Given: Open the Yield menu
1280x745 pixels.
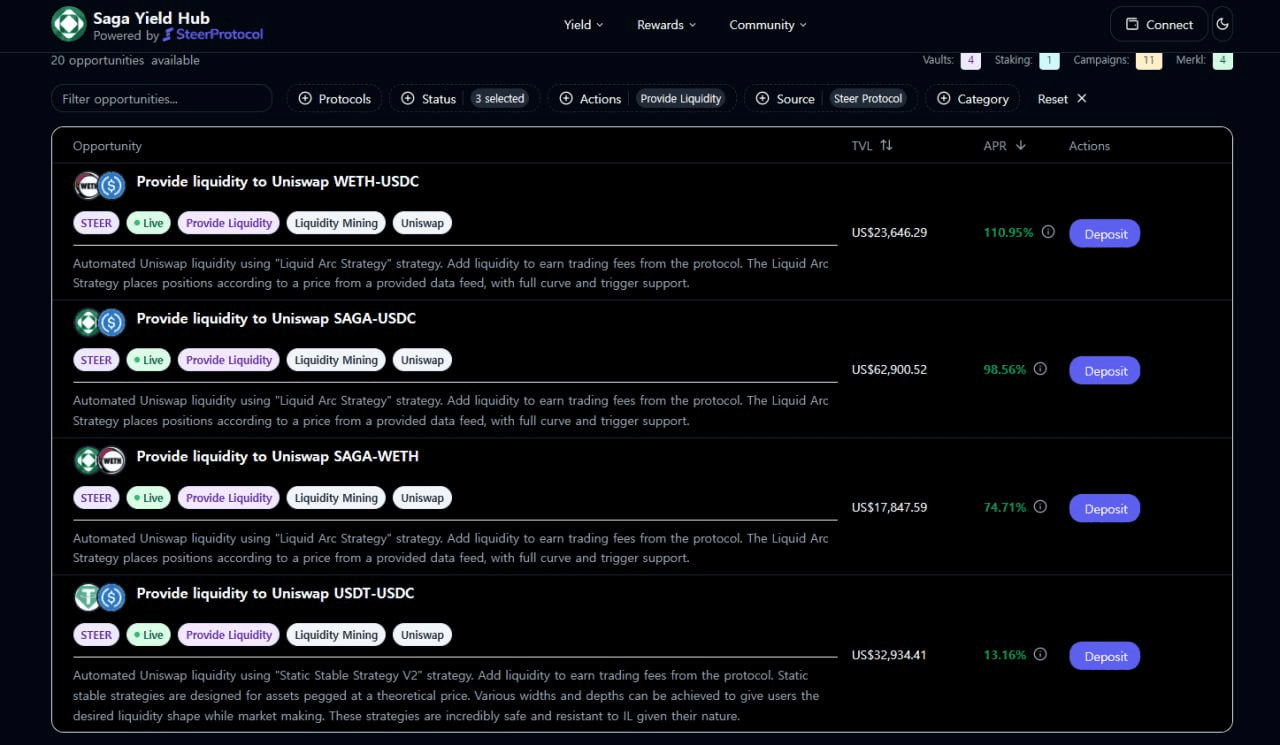Looking at the screenshot, I should tap(584, 24).
